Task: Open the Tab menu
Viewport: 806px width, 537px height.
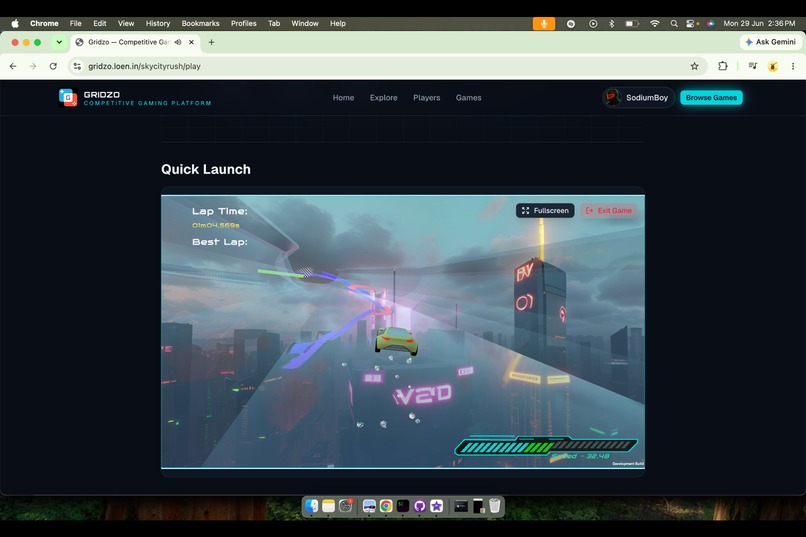Action: (x=274, y=23)
